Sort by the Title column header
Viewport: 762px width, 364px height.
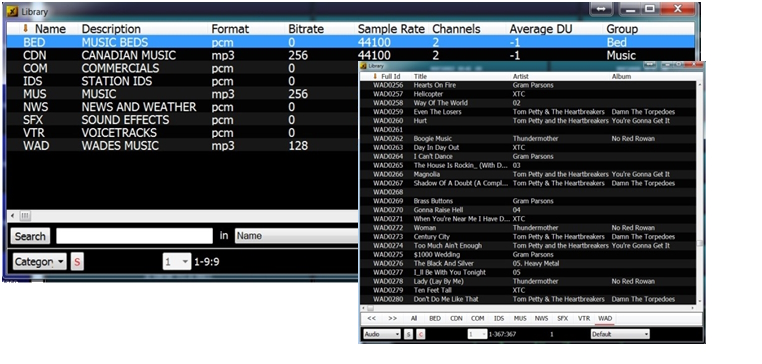click(x=420, y=76)
